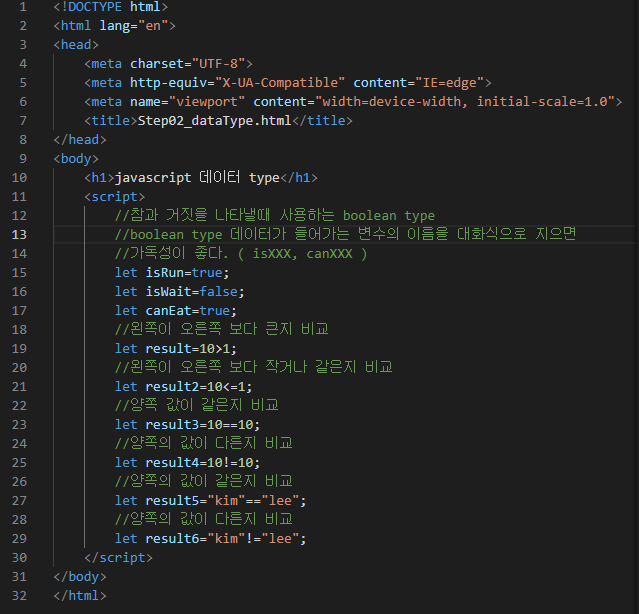Click the "lee" string on the result5 line

[280, 501]
